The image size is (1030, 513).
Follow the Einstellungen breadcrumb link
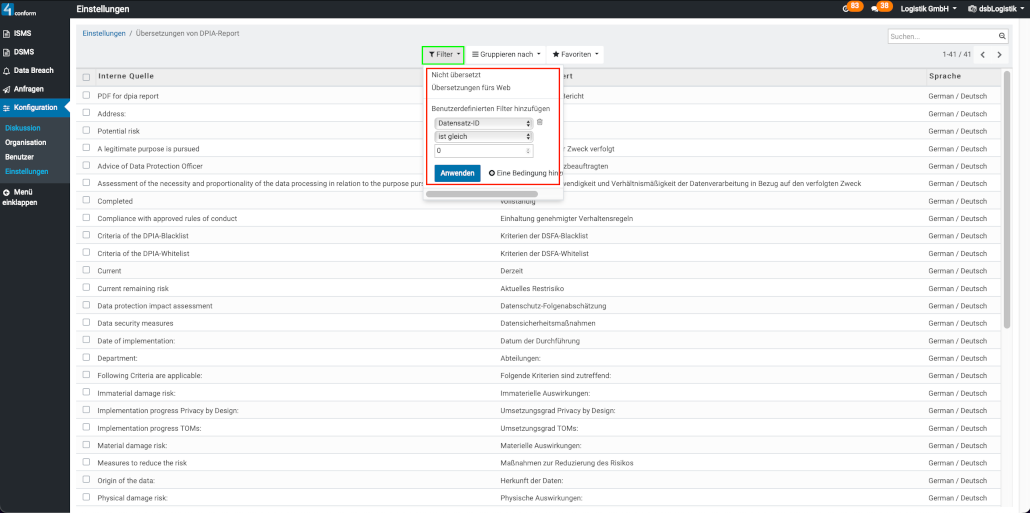coord(104,33)
